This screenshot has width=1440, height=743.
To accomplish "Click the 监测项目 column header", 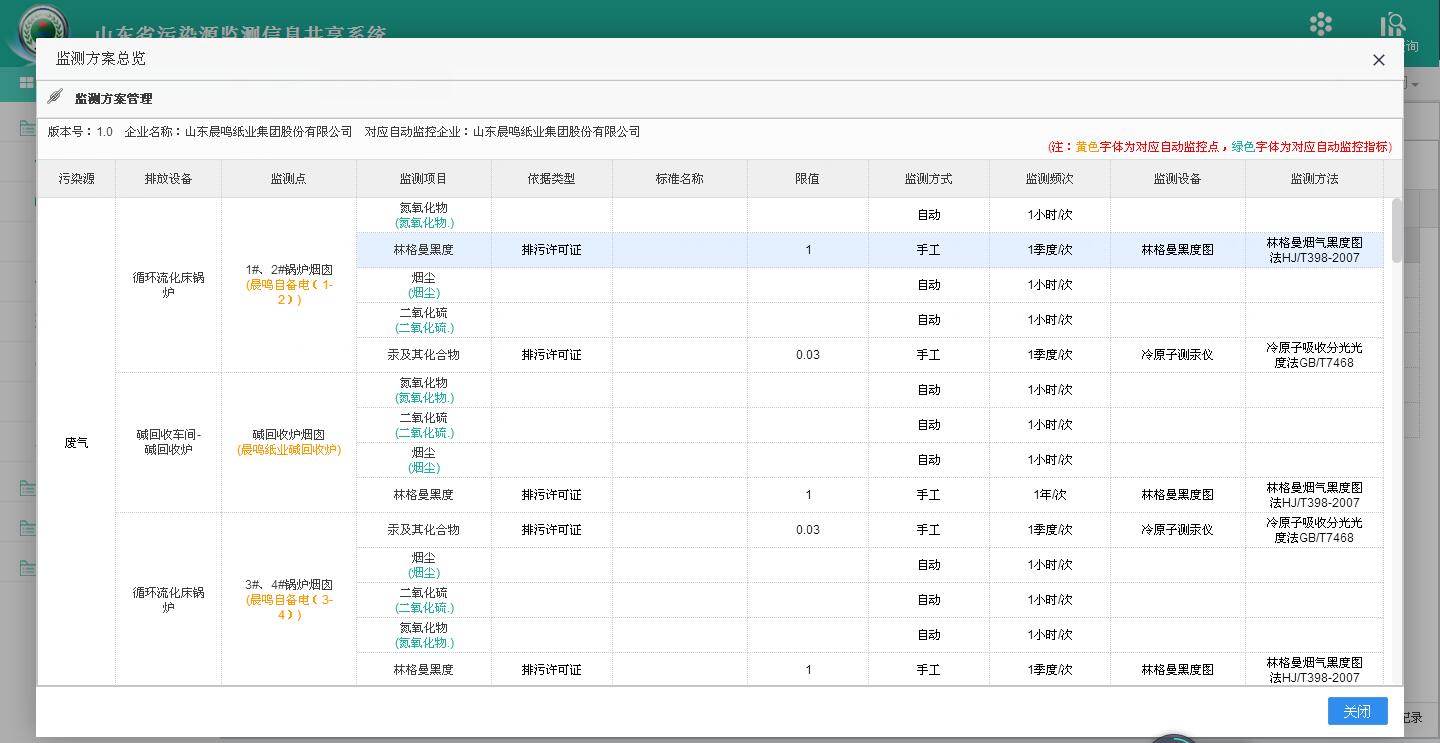I will 423,178.
